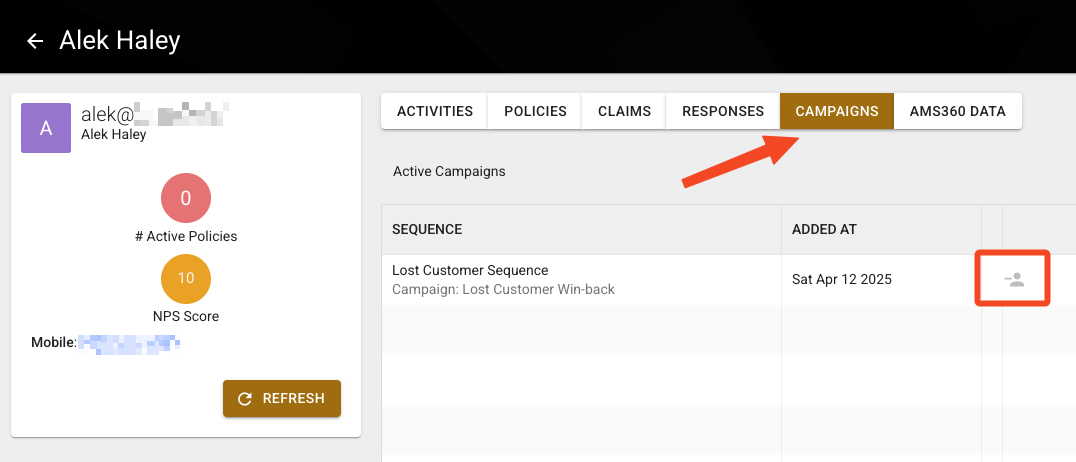Click the back arrow icon

35,41
